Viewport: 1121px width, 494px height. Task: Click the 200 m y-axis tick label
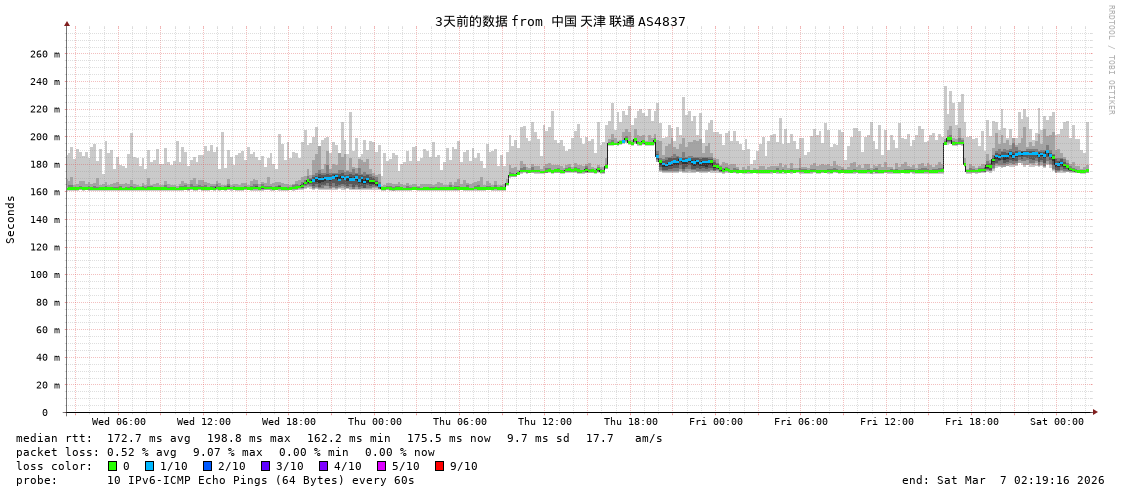pyautogui.click(x=45, y=137)
